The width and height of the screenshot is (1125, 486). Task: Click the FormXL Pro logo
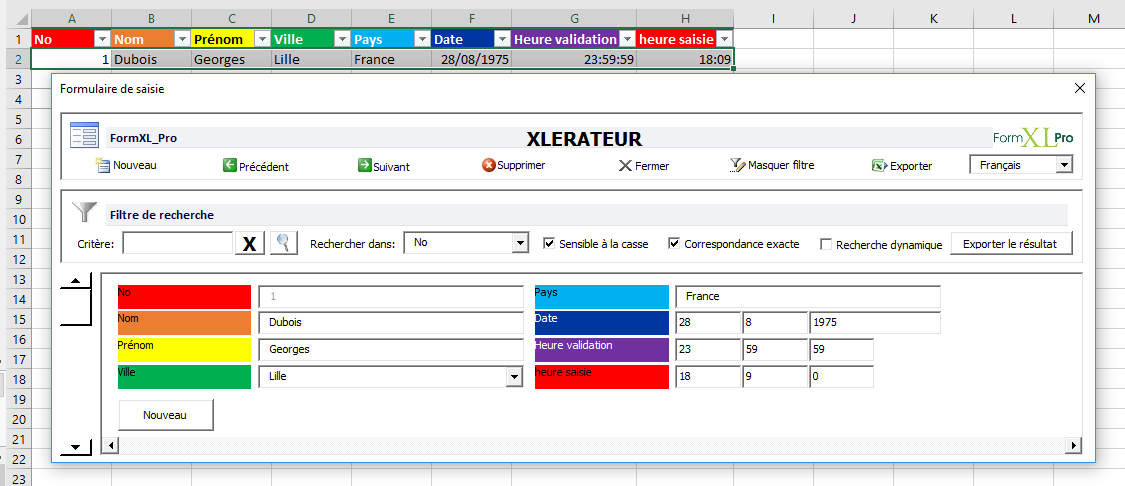1033,136
